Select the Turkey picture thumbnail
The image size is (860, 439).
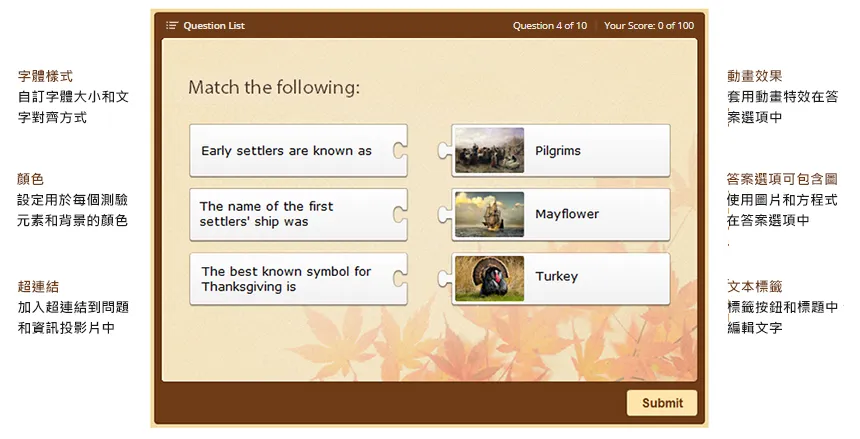coord(489,278)
